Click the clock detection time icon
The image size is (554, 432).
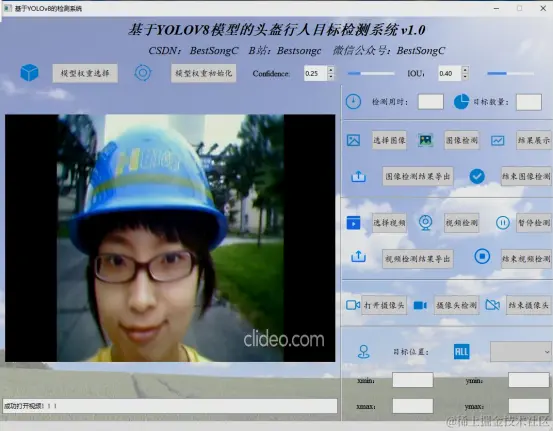pyautogui.click(x=353, y=102)
